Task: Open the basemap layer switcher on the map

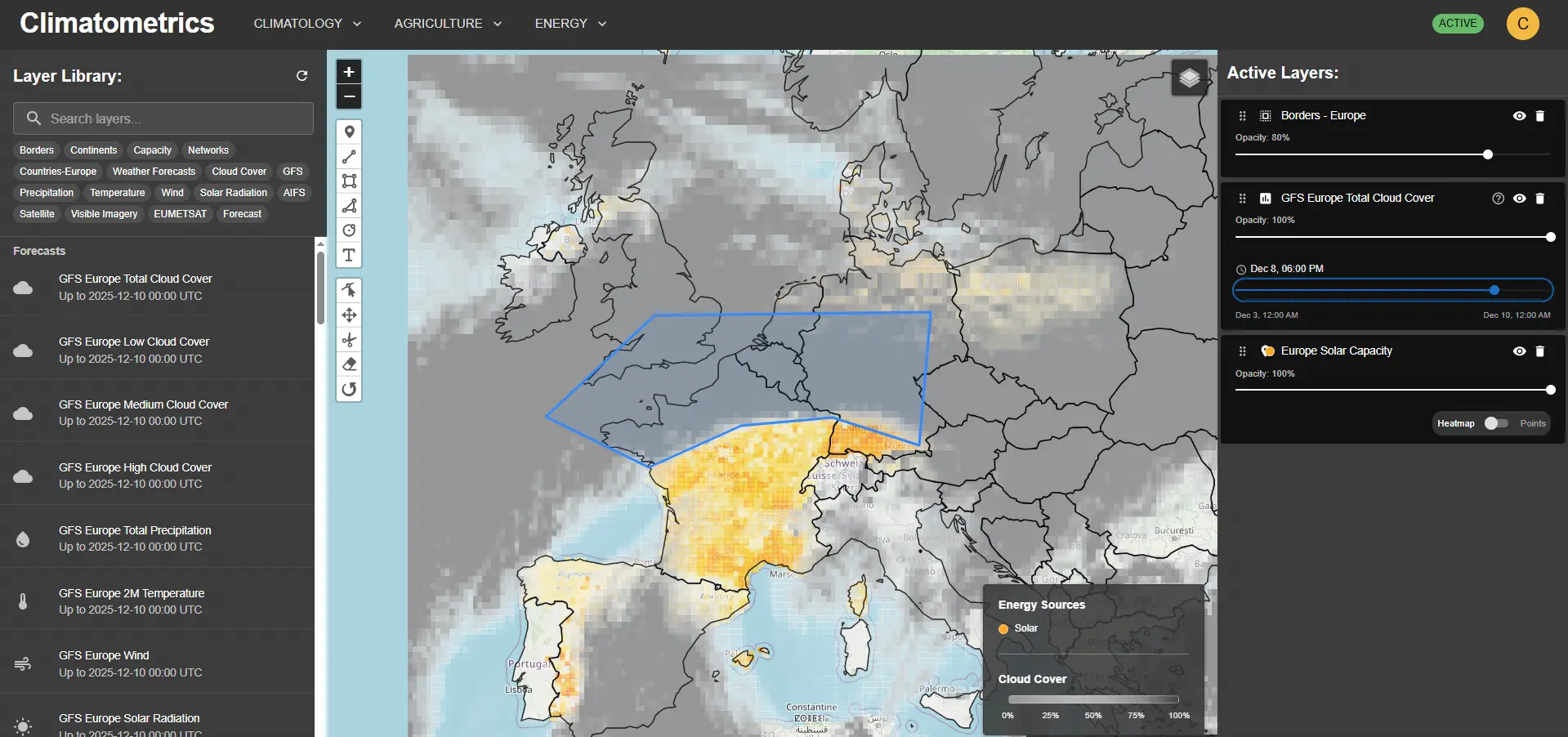Action: pyautogui.click(x=1190, y=78)
